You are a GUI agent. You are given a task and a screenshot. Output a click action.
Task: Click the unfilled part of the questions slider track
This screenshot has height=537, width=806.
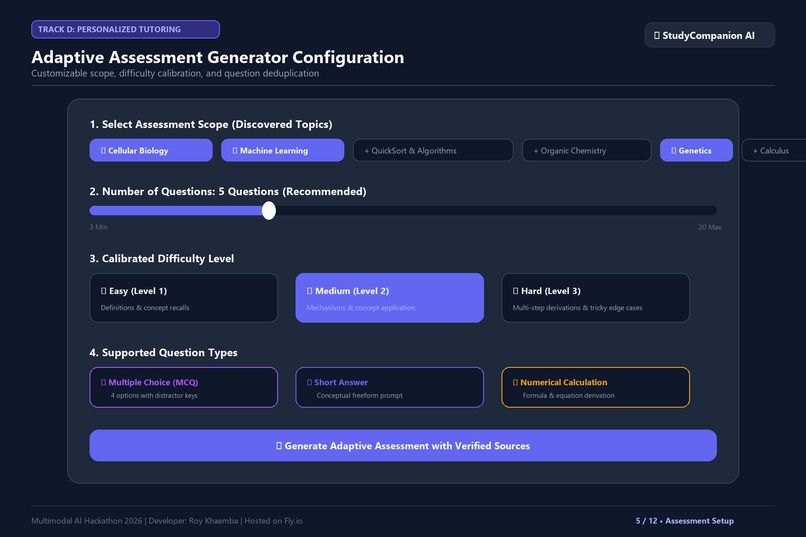[496, 210]
